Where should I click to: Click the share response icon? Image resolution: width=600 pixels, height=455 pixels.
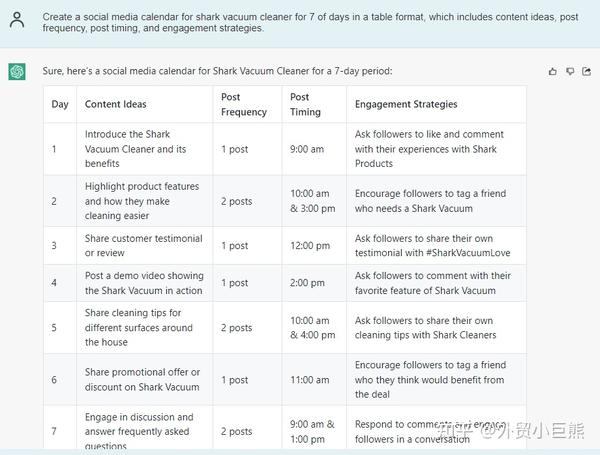coord(586,72)
